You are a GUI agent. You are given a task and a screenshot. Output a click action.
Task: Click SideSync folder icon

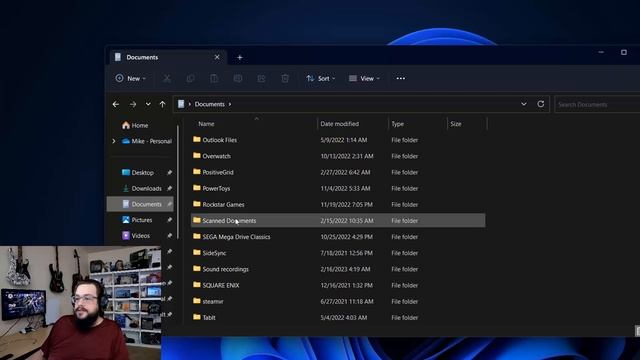197,252
